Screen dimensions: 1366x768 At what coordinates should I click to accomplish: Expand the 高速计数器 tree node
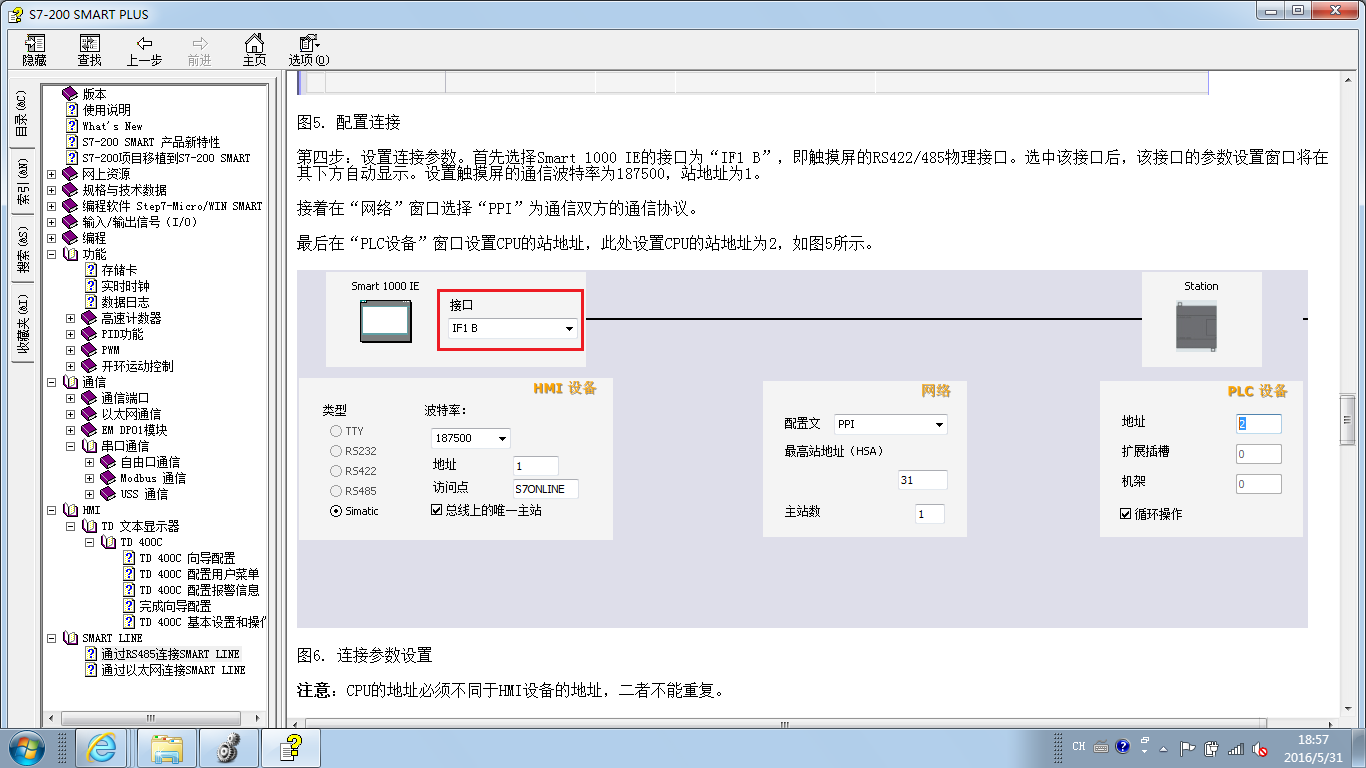[x=71, y=318]
